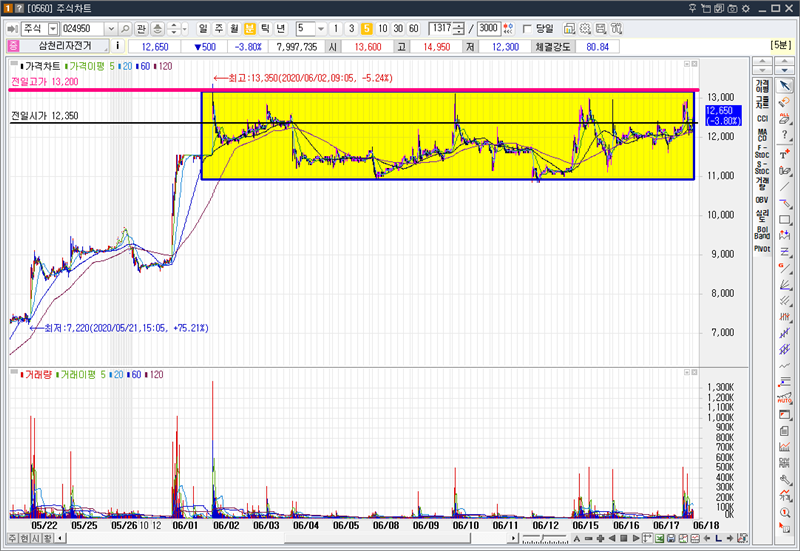Click the wrench settings tool in right toolbar

click(x=785, y=480)
